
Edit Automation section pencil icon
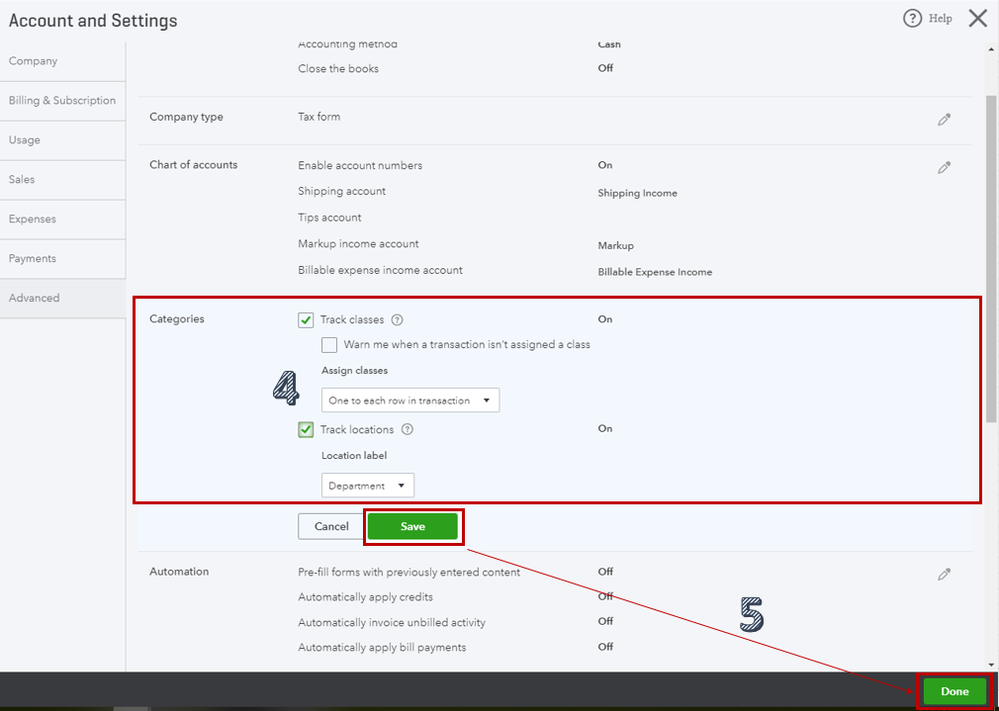click(944, 574)
